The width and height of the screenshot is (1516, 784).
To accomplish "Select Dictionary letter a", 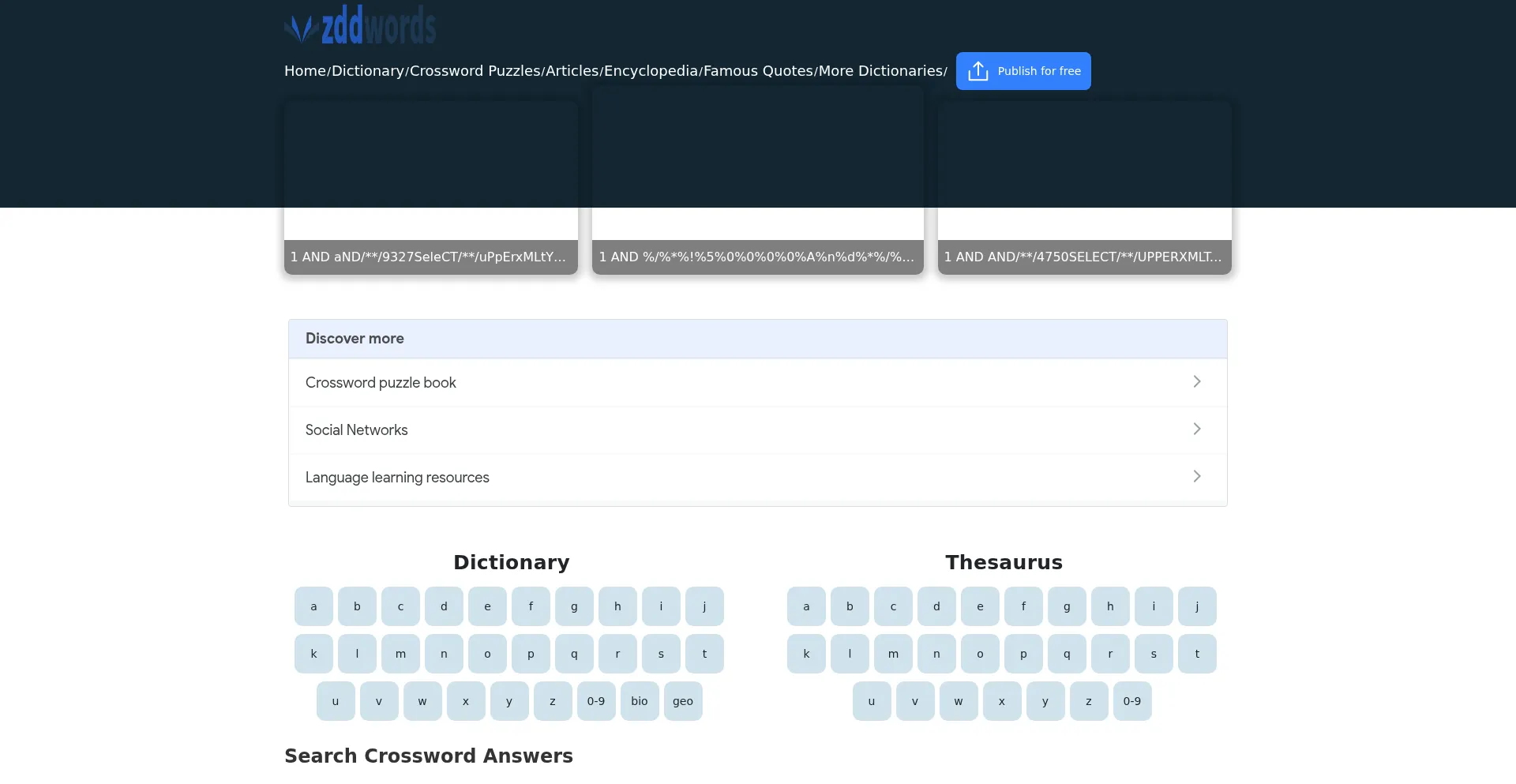I will pos(313,606).
